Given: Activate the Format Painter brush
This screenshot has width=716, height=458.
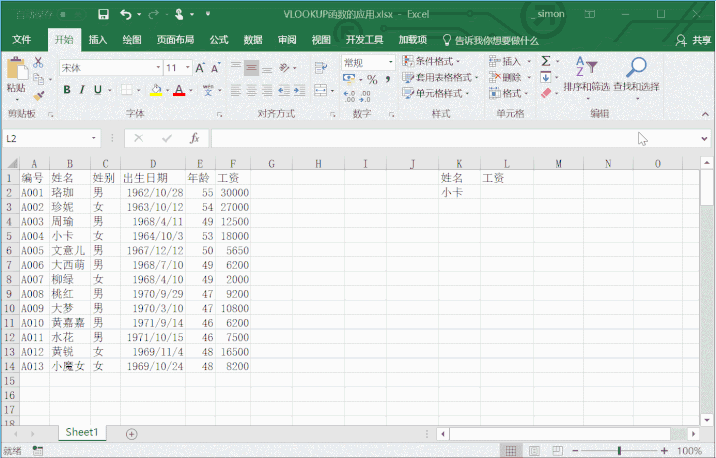Looking at the screenshot, I should 39,95.
